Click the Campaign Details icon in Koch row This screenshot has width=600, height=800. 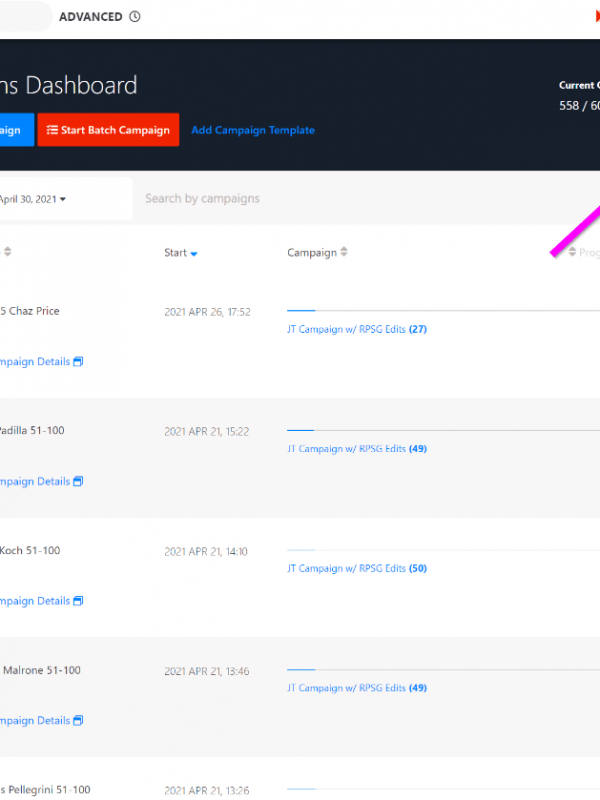[x=79, y=601]
